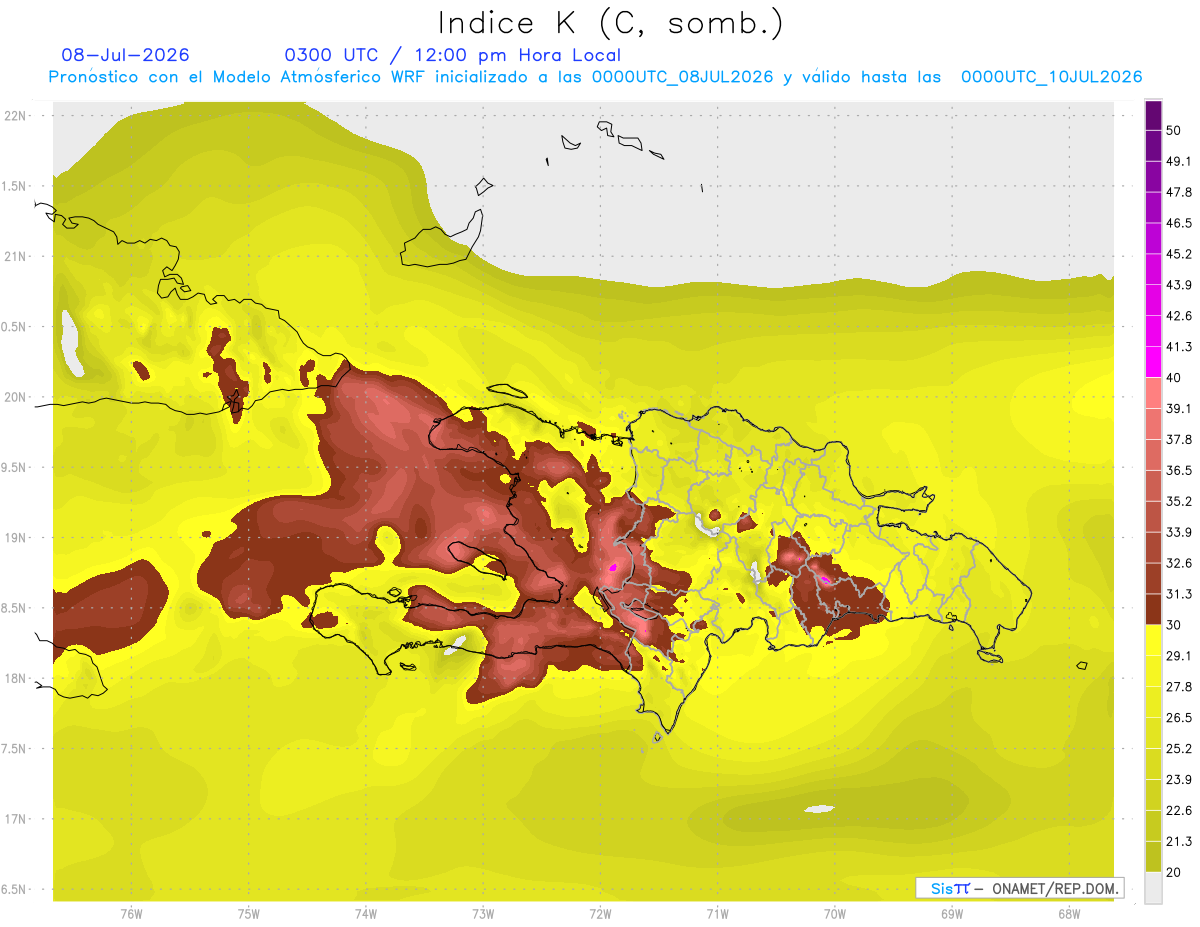Select the olive color bar segment between 20 and 21.3
This screenshot has width=1200, height=927.
point(1154,856)
